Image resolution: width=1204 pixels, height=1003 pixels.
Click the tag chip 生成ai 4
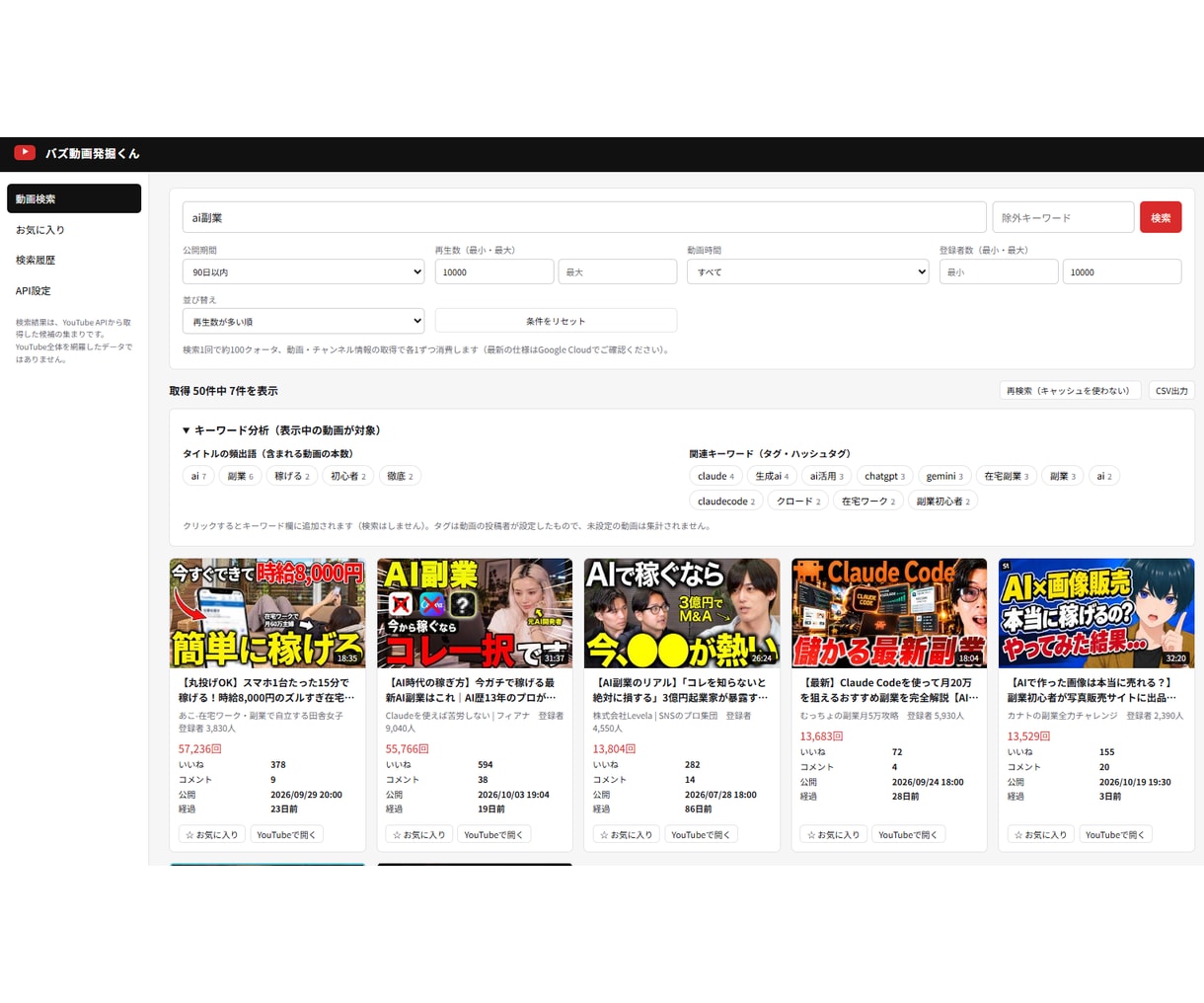tap(772, 476)
